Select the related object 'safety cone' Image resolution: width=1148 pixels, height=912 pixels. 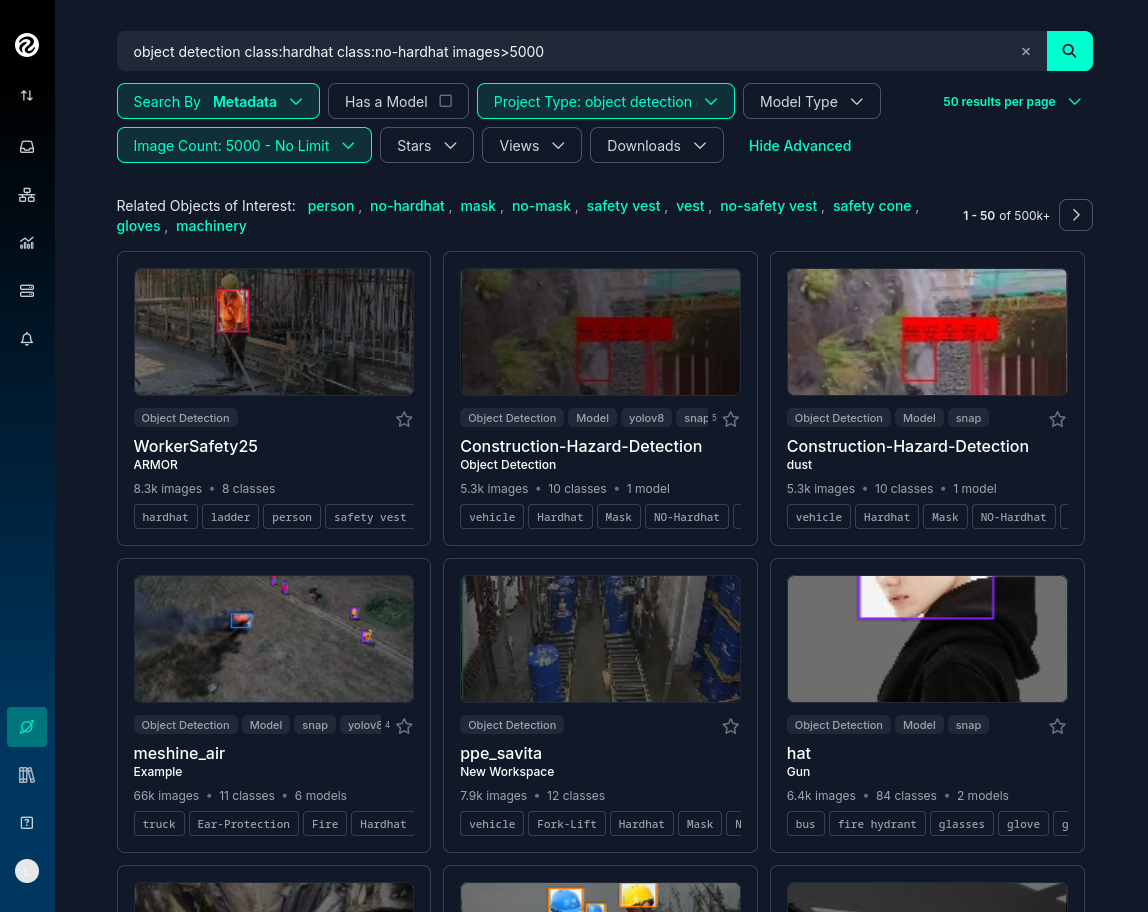pos(872,206)
